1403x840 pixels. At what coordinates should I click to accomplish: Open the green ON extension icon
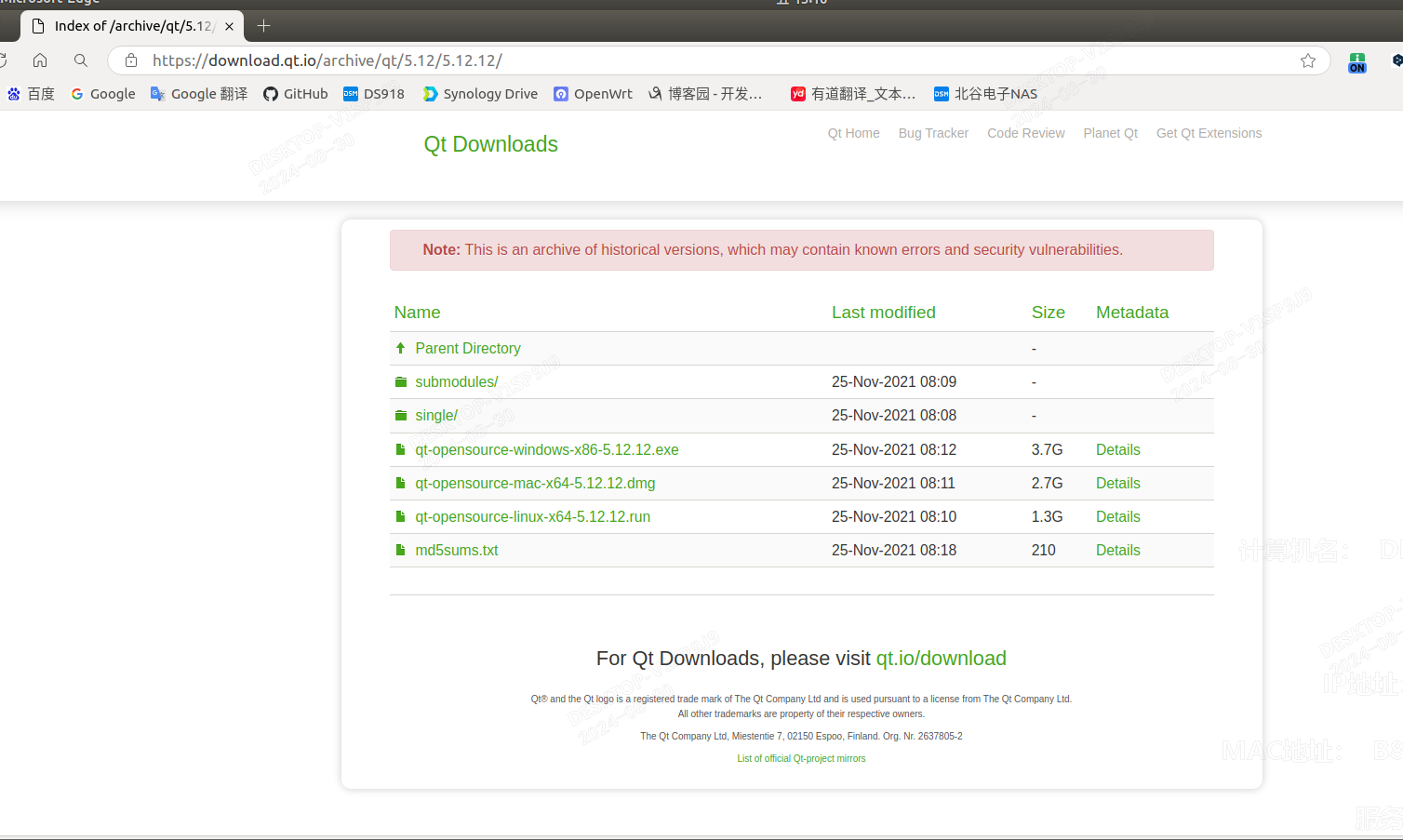tap(1357, 62)
